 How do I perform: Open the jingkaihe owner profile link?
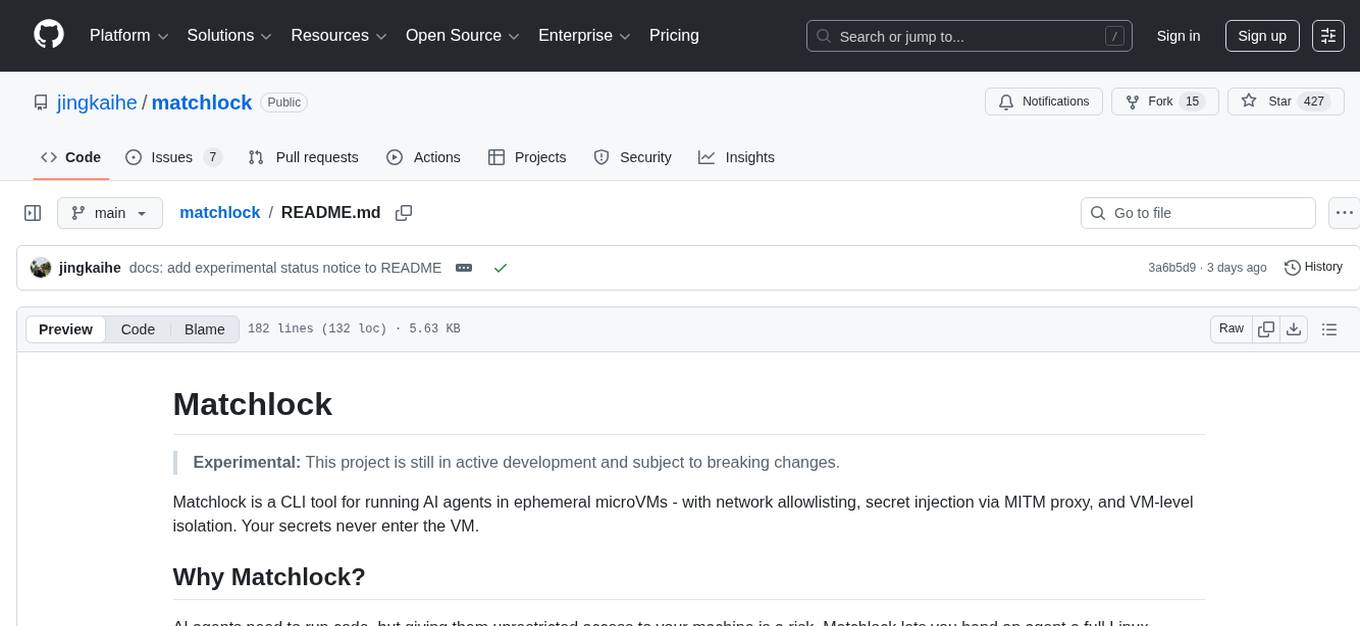click(97, 102)
